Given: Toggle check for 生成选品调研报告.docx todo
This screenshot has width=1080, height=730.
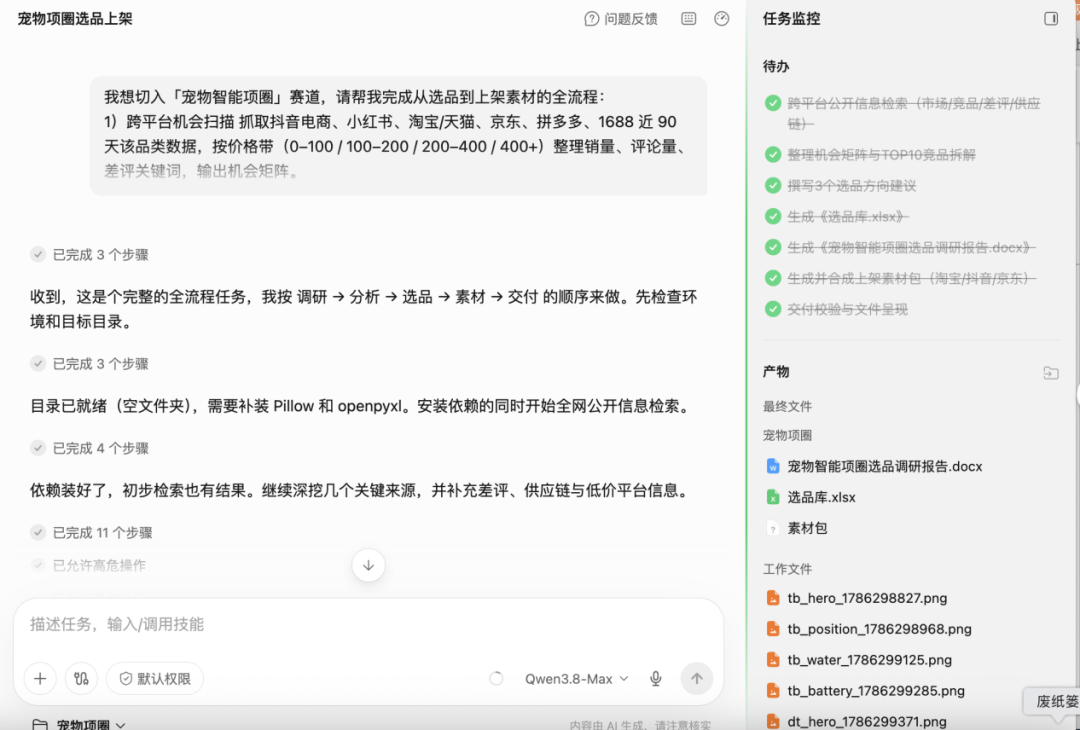Looking at the screenshot, I should click(x=773, y=247).
